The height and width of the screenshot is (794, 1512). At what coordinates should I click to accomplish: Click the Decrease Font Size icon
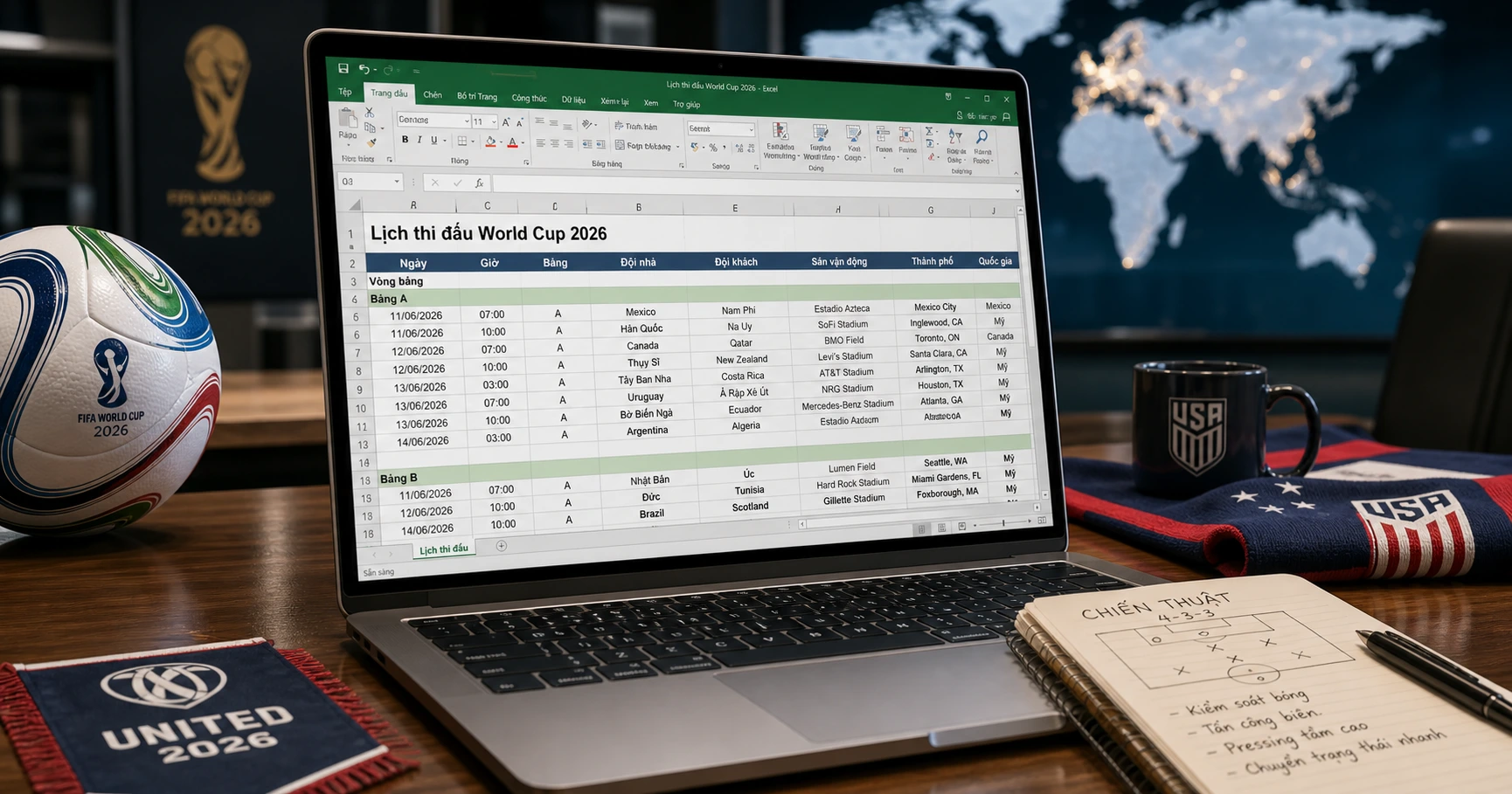(520, 123)
